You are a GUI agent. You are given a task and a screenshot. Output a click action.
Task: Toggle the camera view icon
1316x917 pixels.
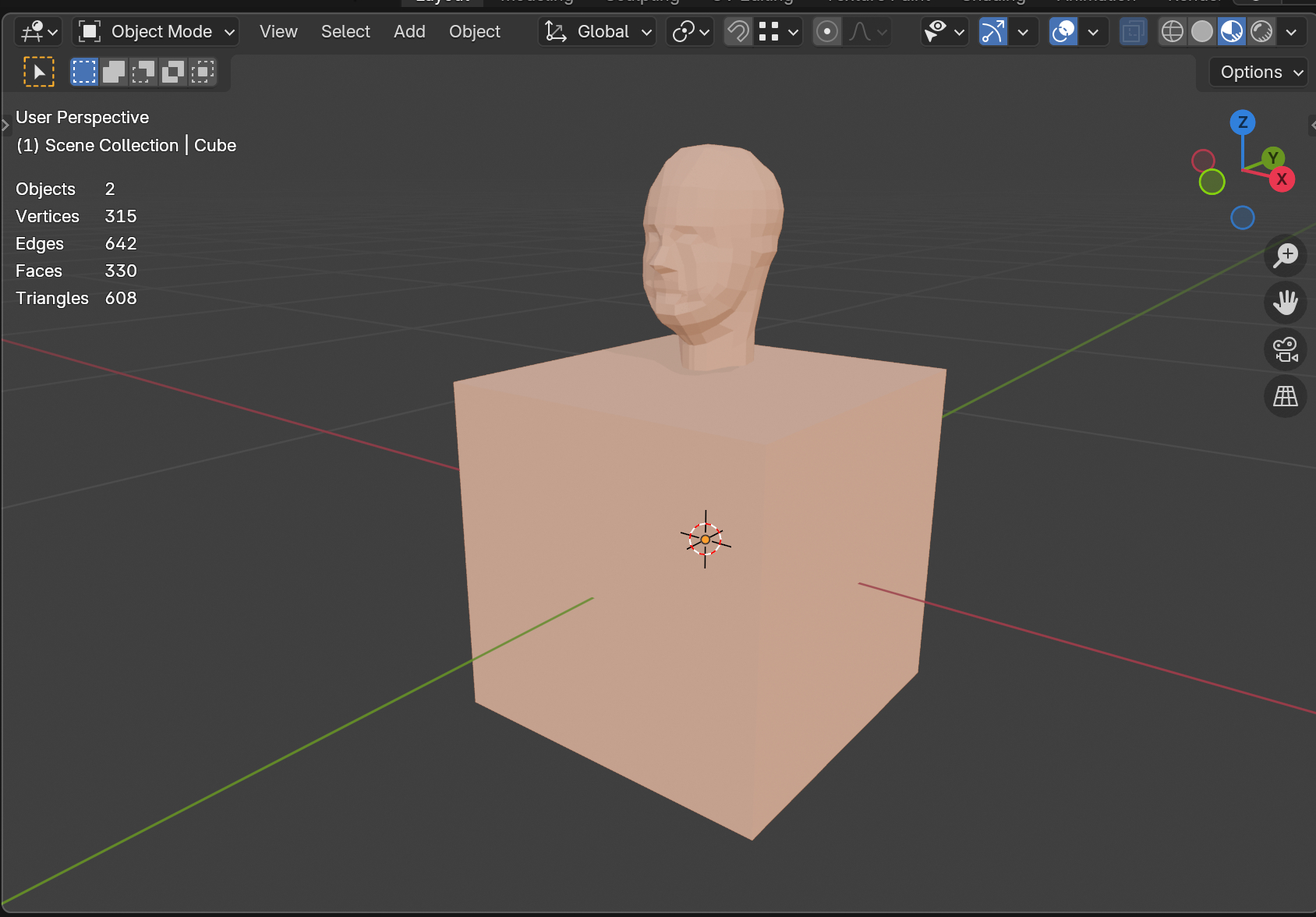[x=1285, y=349]
